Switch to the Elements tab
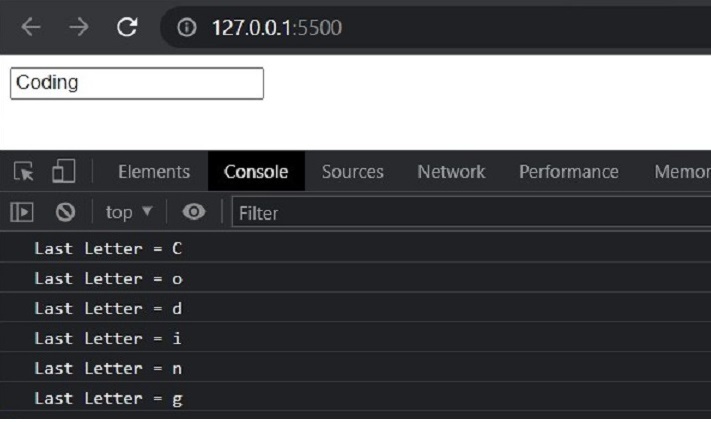The width and height of the screenshot is (711, 422). [x=154, y=172]
